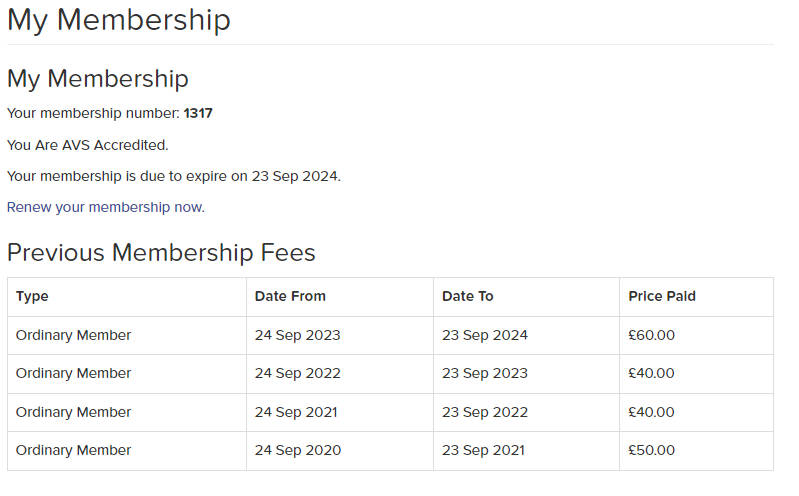This screenshot has width=799, height=496.
Task: Select the Type column header
Action: pyautogui.click(x=32, y=296)
